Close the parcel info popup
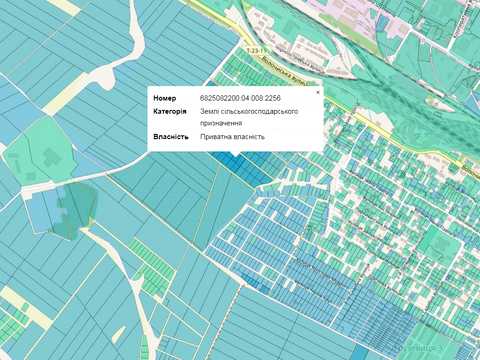The width and height of the screenshot is (480, 360). click(318, 92)
